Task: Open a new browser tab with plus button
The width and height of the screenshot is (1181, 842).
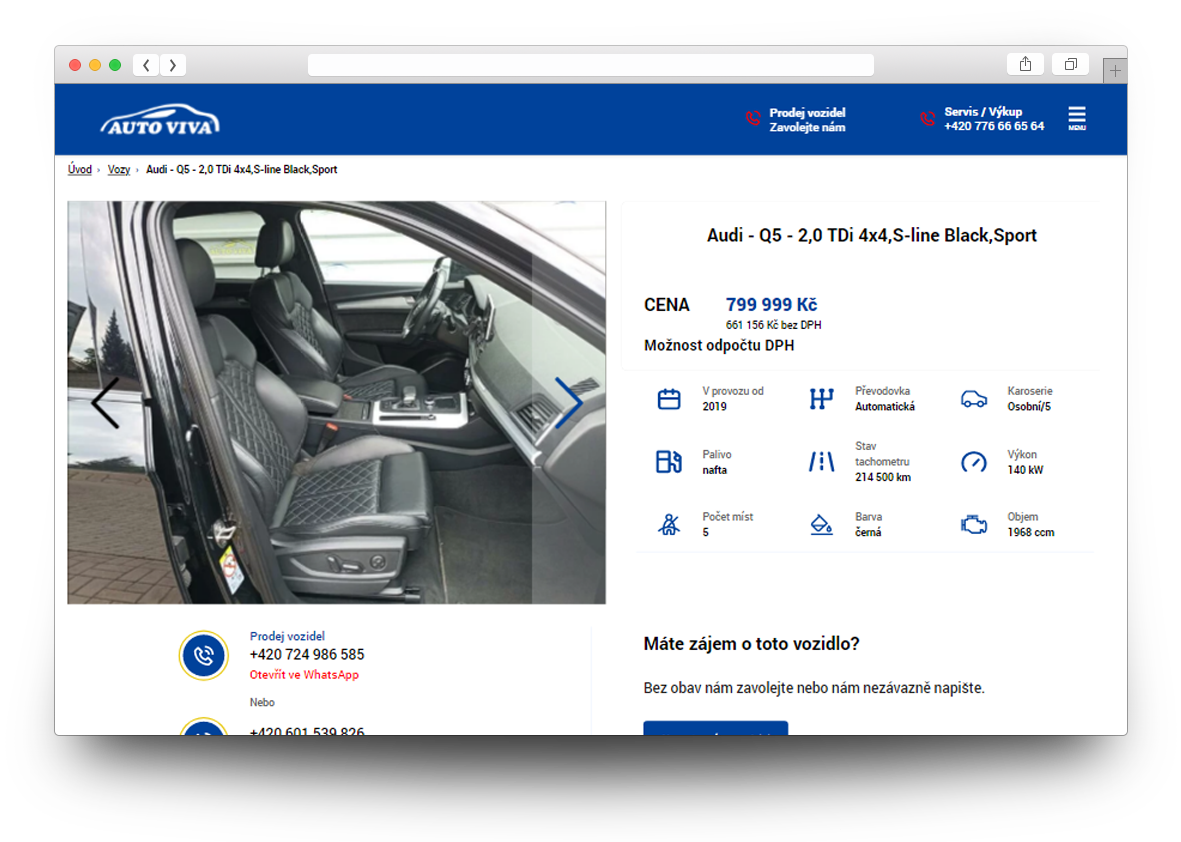Action: 1115,71
